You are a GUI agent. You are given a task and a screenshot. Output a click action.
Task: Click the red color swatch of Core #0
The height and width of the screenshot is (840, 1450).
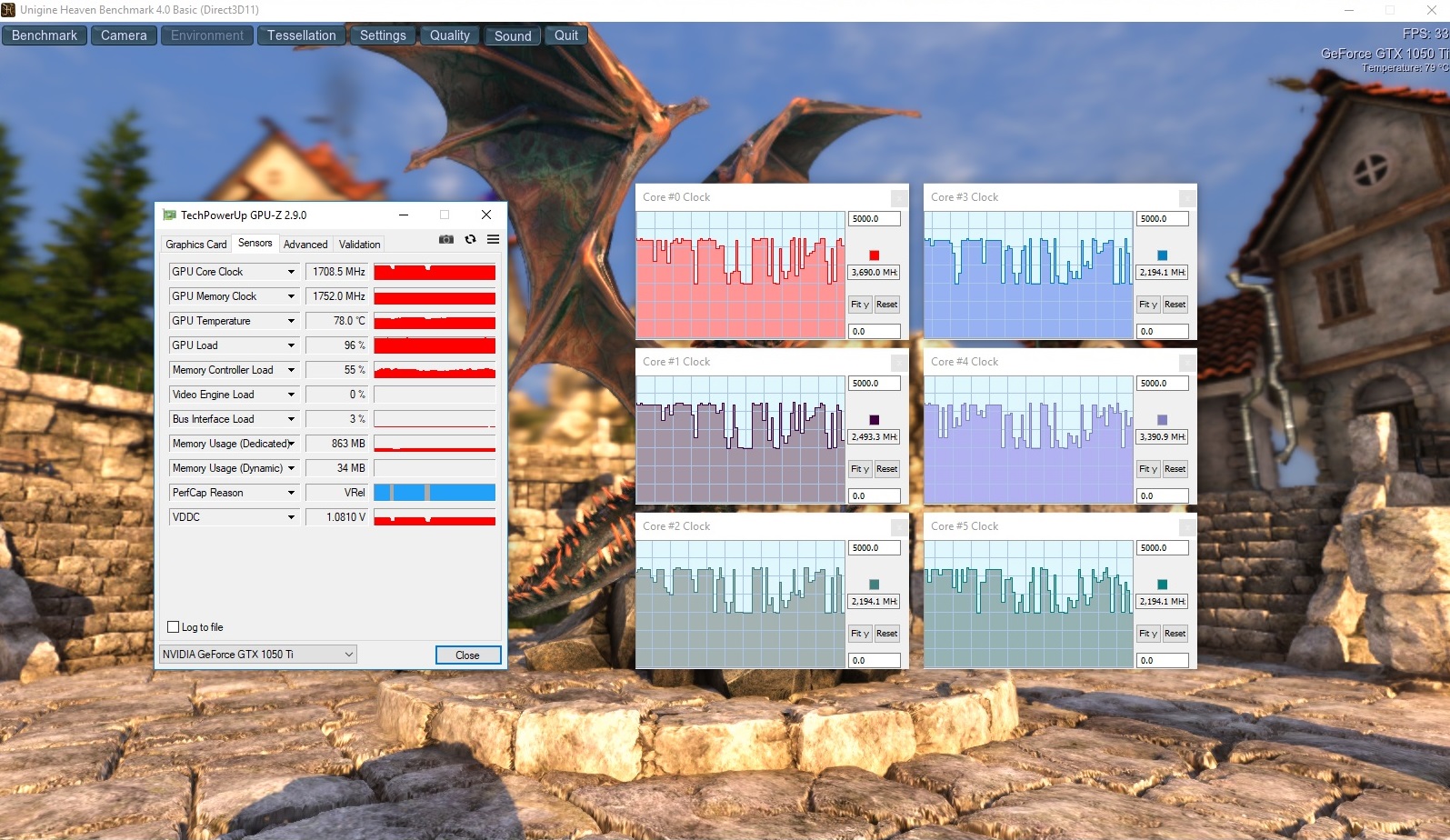click(x=874, y=255)
